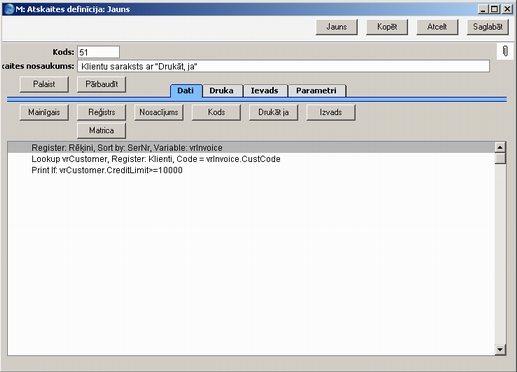Click the Jauns button

[337, 27]
